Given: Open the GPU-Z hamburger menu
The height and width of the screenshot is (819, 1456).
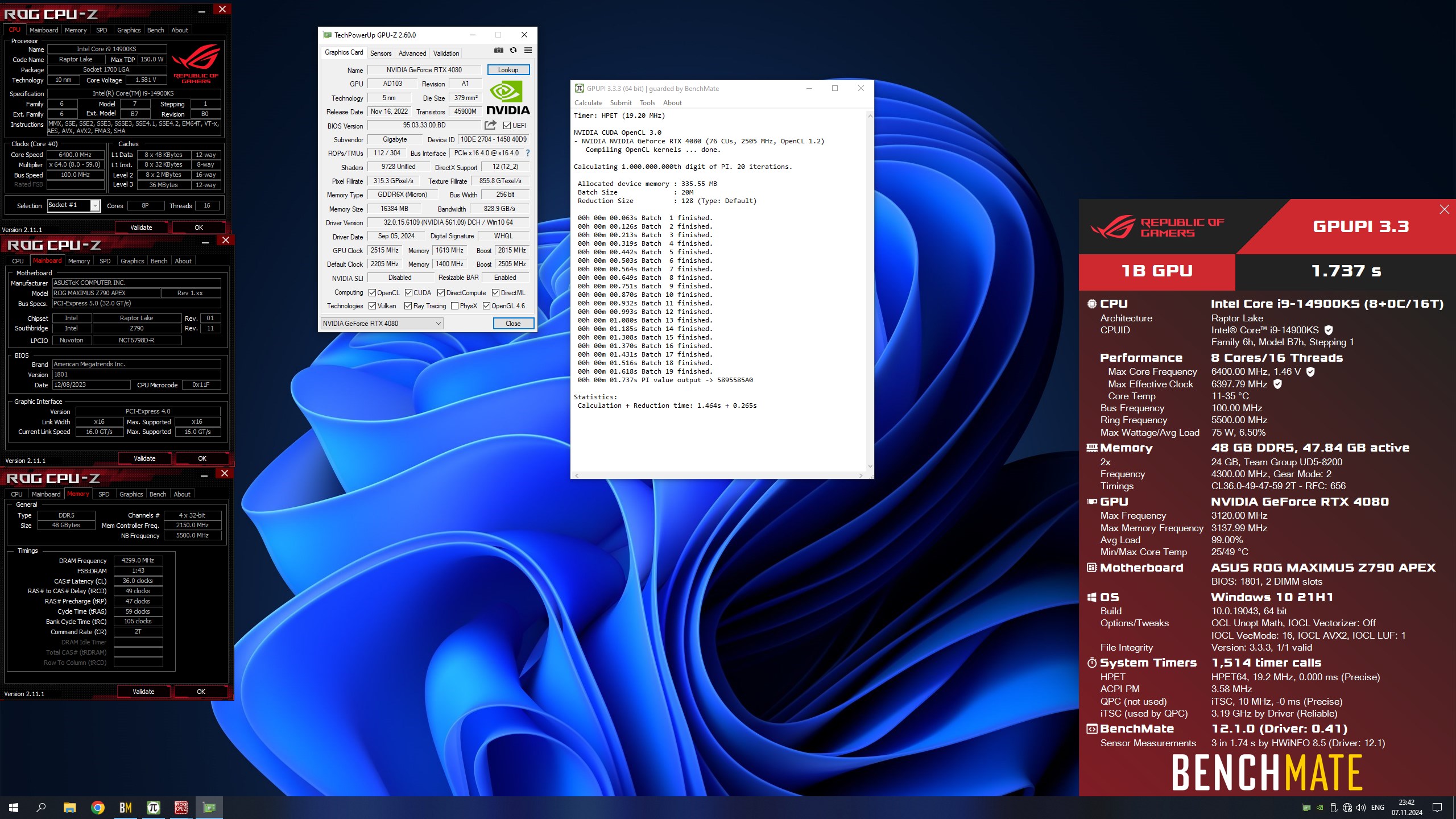Looking at the screenshot, I should coord(528,51).
